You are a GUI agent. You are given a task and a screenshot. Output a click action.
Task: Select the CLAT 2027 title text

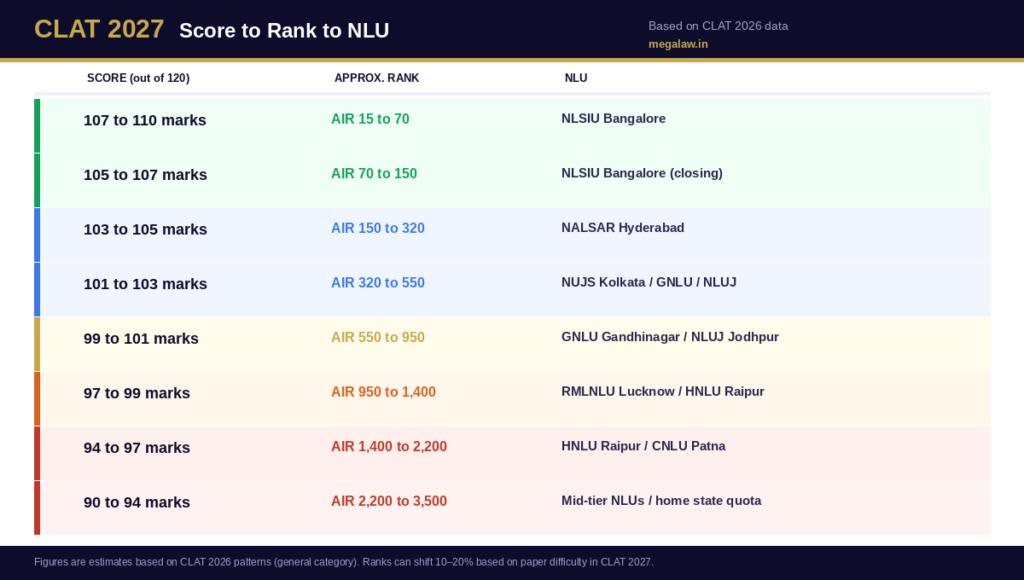[x=99, y=29]
